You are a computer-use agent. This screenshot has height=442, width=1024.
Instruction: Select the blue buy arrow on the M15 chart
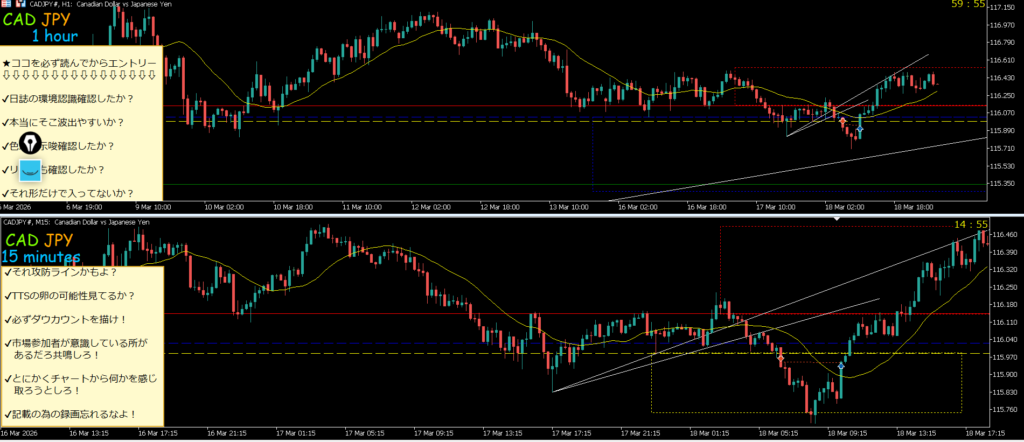click(841, 367)
